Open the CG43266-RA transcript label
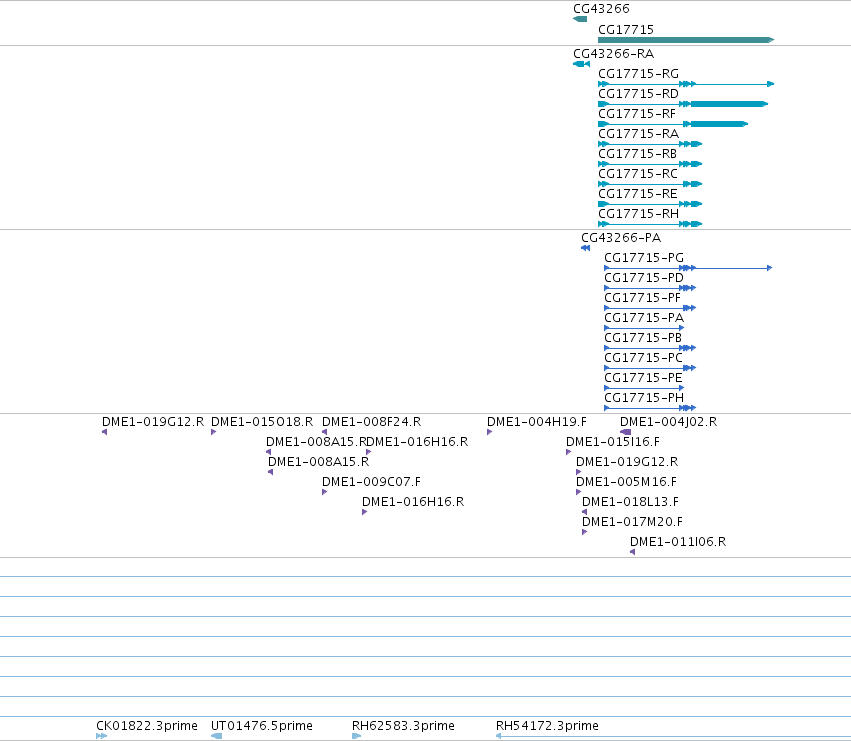 tap(614, 54)
